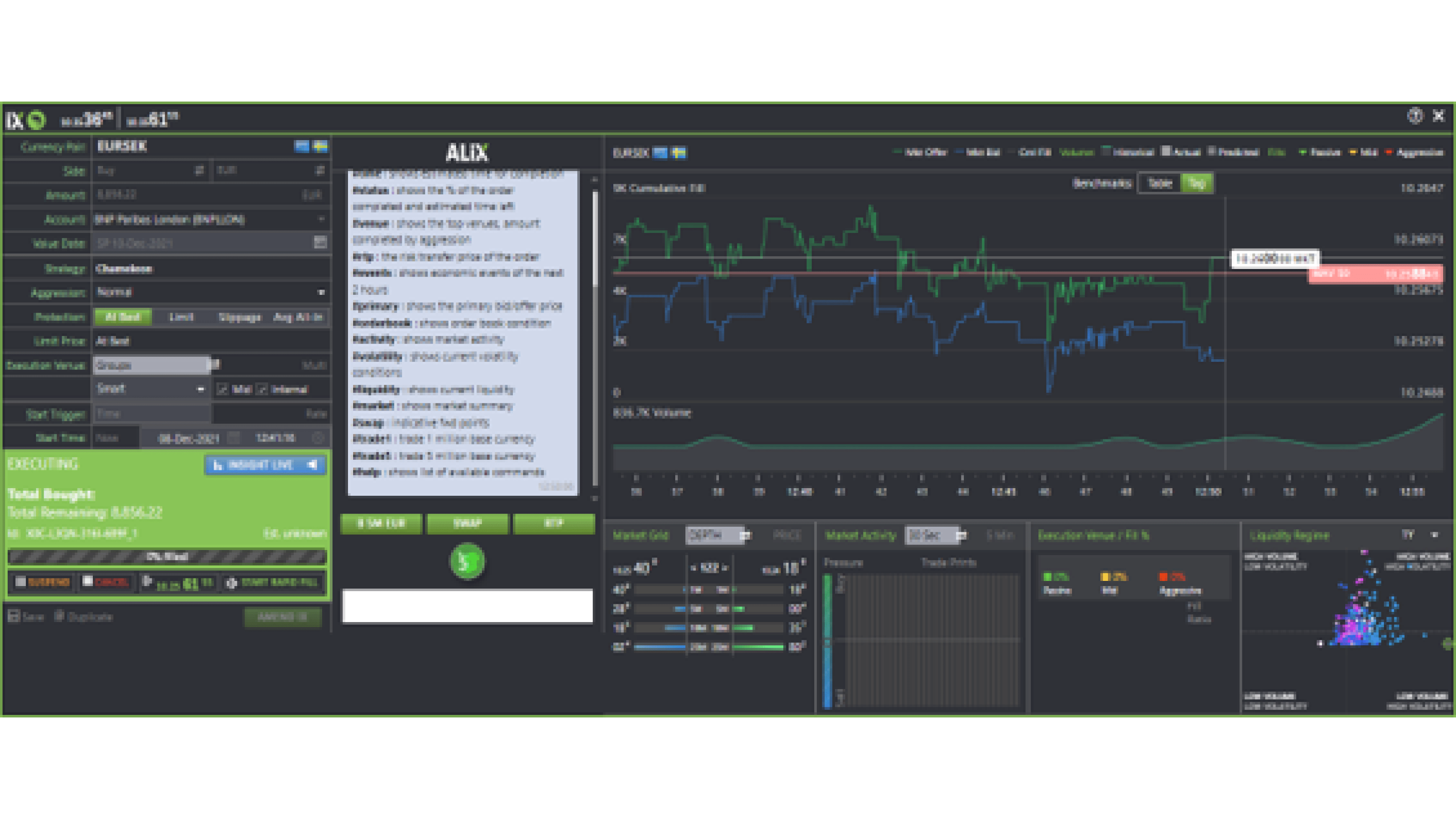1456x819 pixels.
Task: Open the Value Date calendar icon
Action: point(321,243)
